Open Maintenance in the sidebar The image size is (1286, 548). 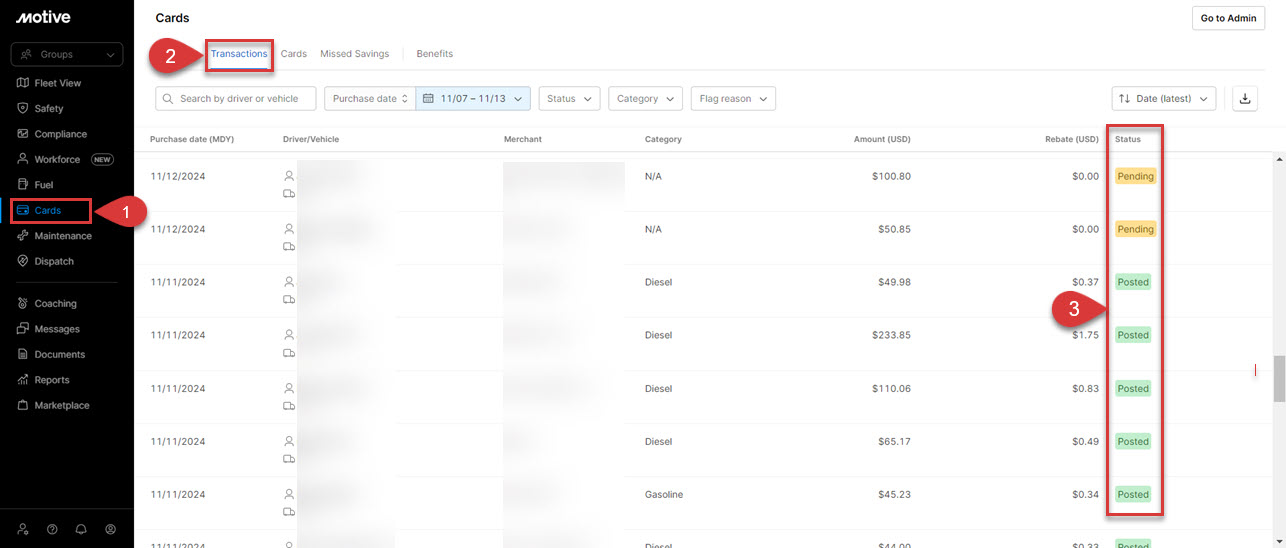[63, 236]
